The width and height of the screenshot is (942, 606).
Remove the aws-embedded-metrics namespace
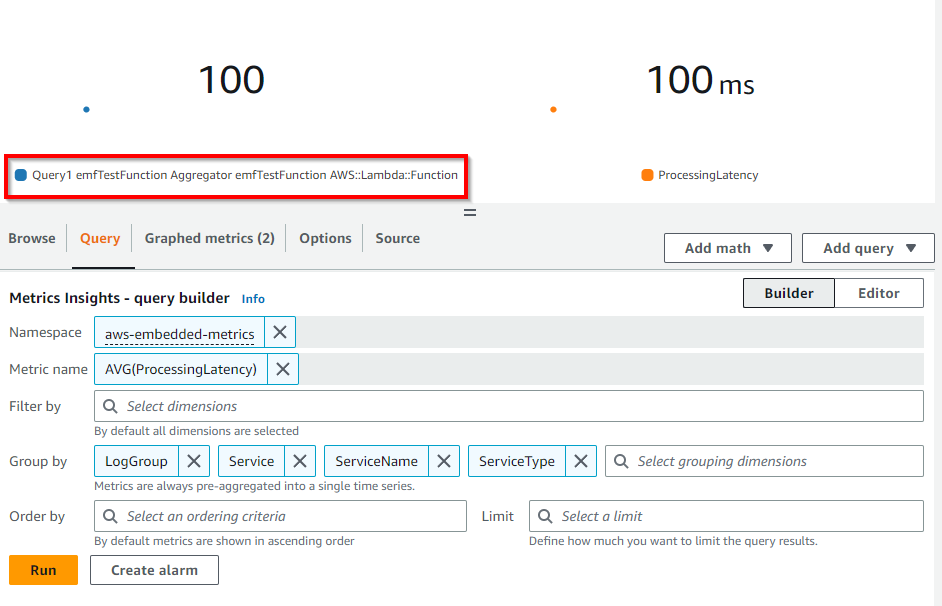(280, 332)
